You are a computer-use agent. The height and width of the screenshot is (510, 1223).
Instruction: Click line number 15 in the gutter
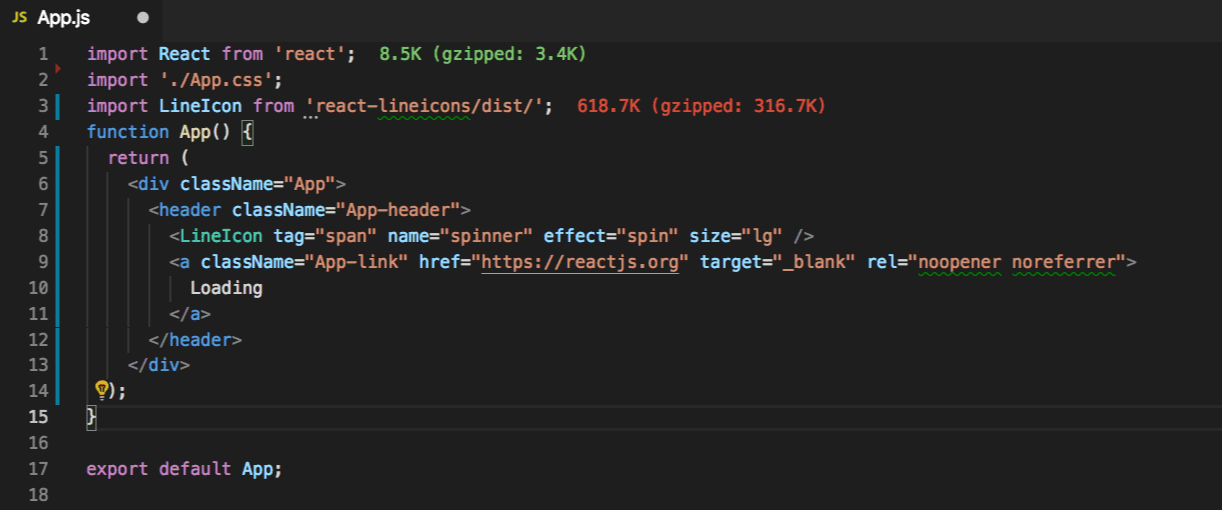pos(38,417)
